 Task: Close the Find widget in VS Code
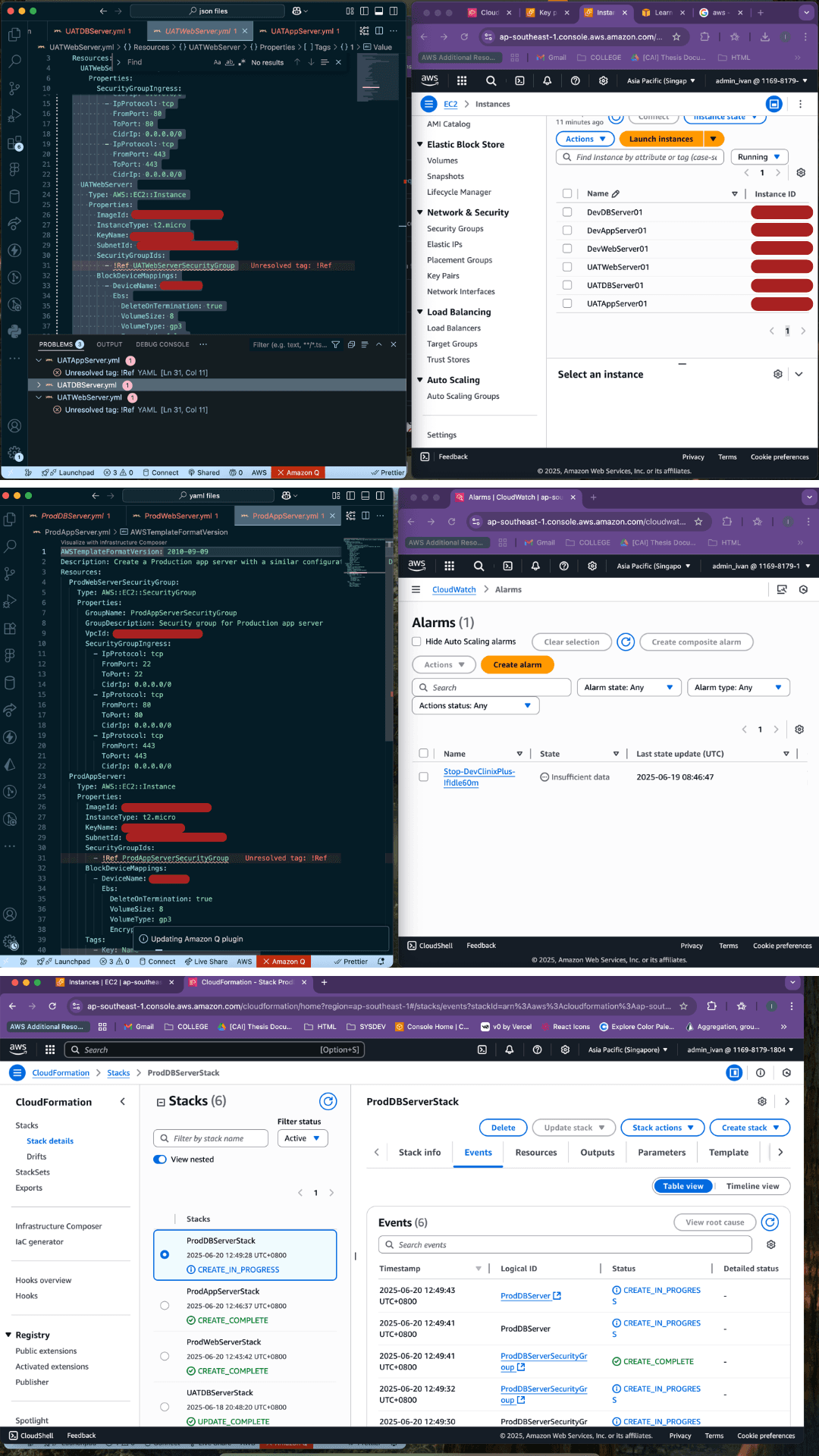point(338,62)
